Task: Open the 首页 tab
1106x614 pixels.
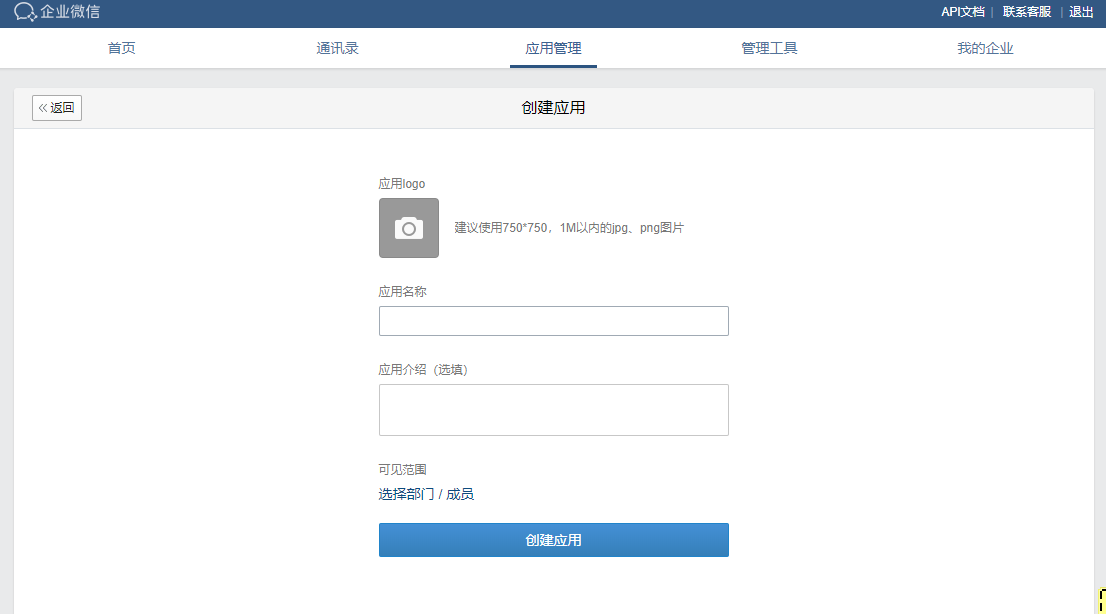Action: [x=121, y=48]
